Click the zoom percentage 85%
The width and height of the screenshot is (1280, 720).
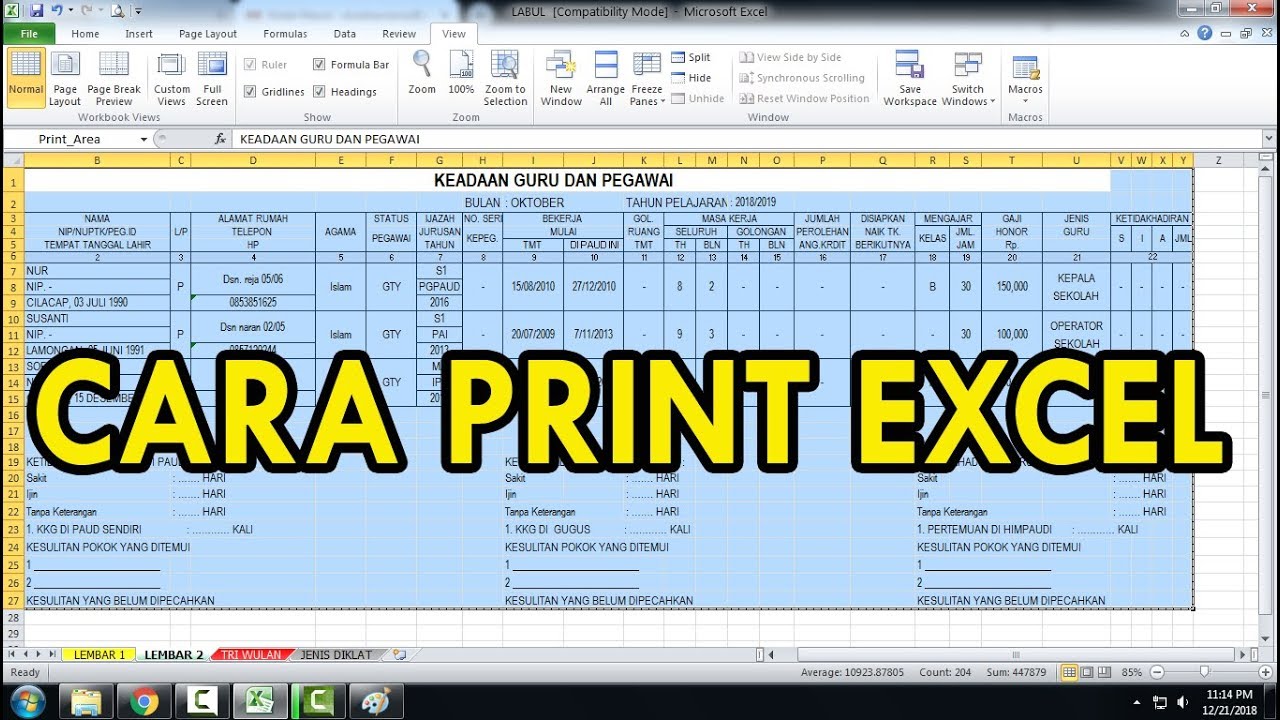coord(1132,672)
